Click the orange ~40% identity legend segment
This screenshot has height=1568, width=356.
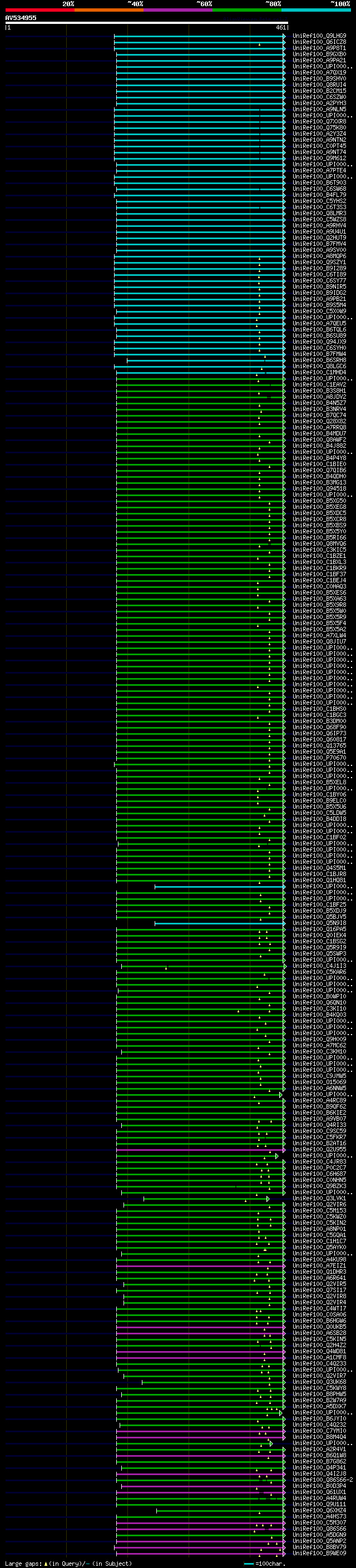(x=109, y=10)
